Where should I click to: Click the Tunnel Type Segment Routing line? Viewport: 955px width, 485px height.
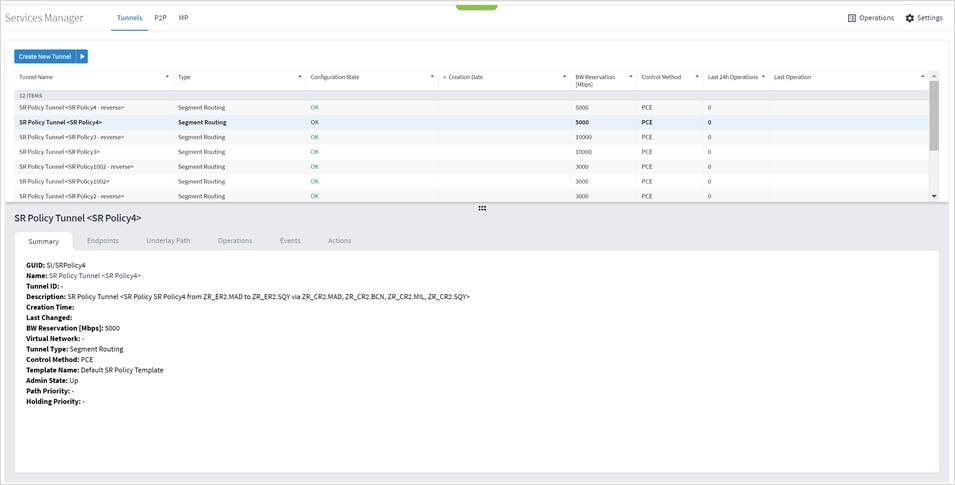[75, 349]
